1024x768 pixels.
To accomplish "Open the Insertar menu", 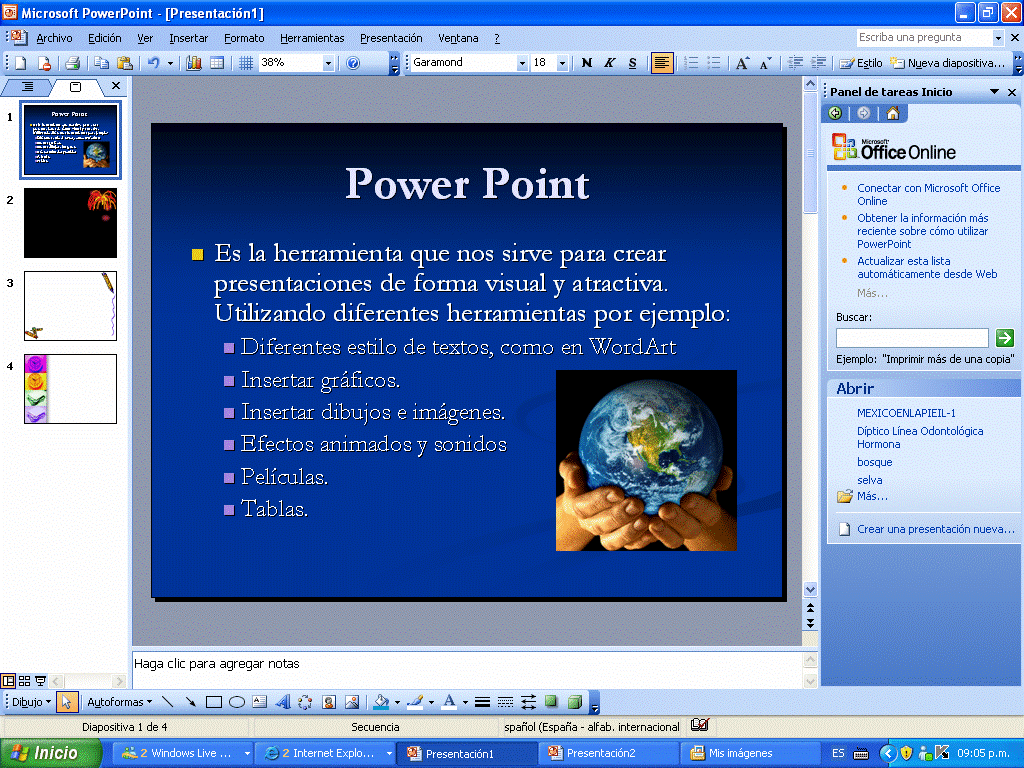I will click(x=188, y=39).
